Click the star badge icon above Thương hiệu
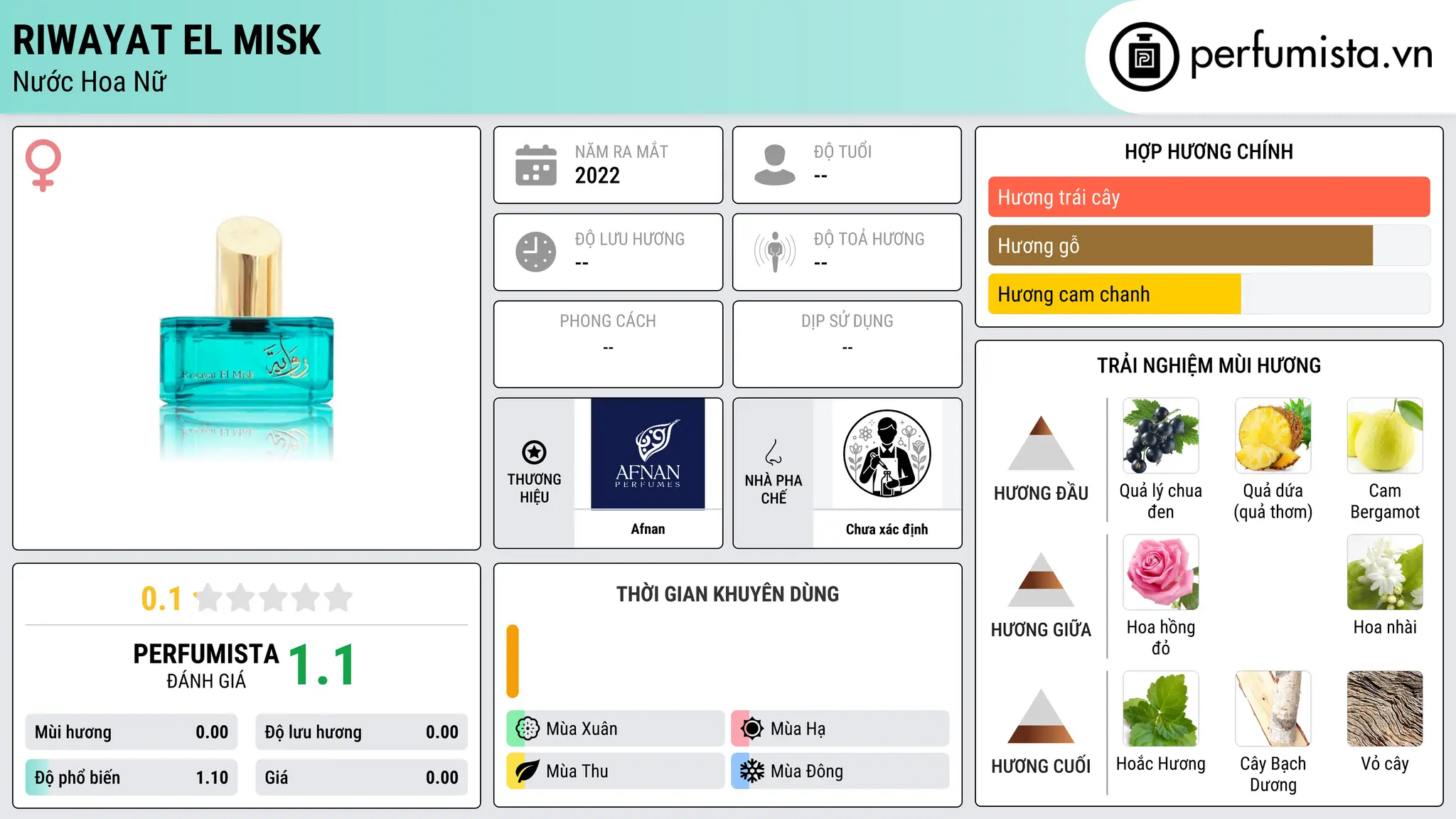The width and height of the screenshot is (1456, 819). tap(534, 451)
